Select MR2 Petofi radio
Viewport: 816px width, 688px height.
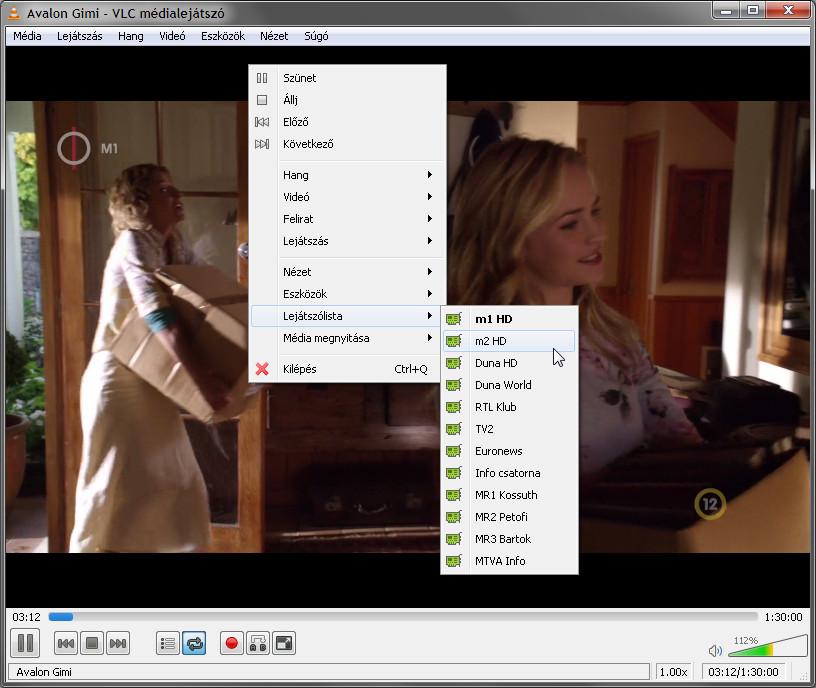[509, 517]
